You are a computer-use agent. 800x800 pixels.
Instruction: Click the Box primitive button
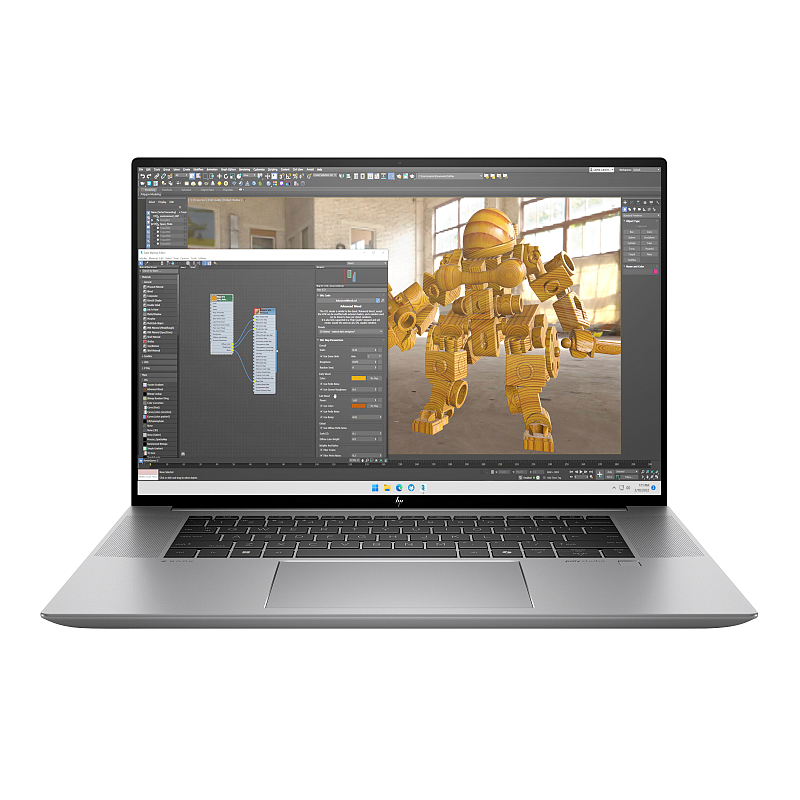[x=632, y=232]
